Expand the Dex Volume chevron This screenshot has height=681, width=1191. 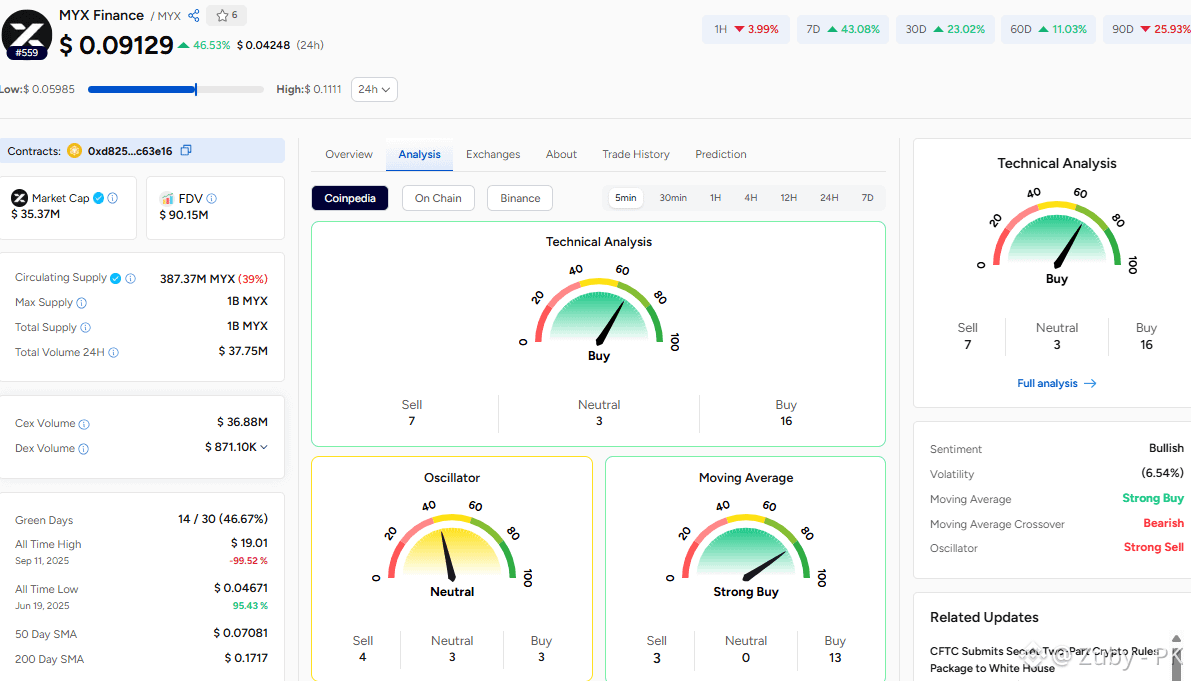264,447
